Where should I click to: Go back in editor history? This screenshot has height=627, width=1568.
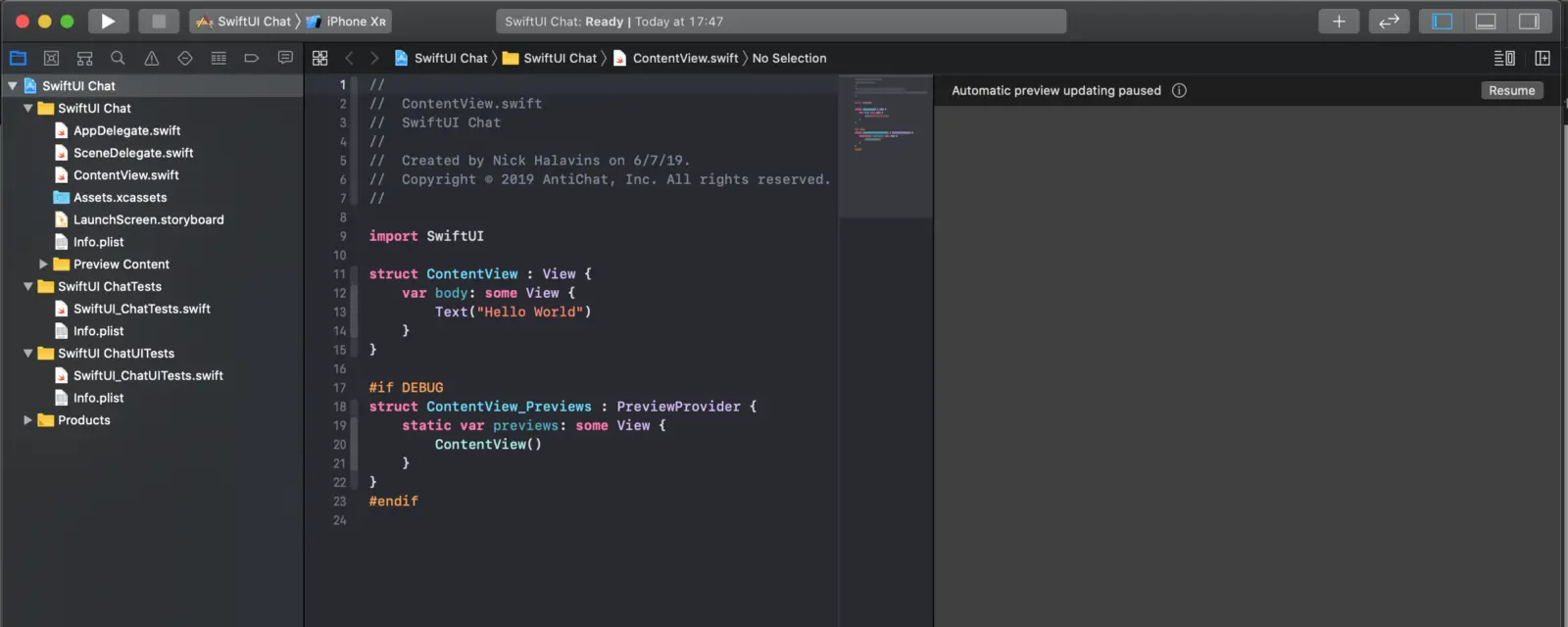point(349,58)
